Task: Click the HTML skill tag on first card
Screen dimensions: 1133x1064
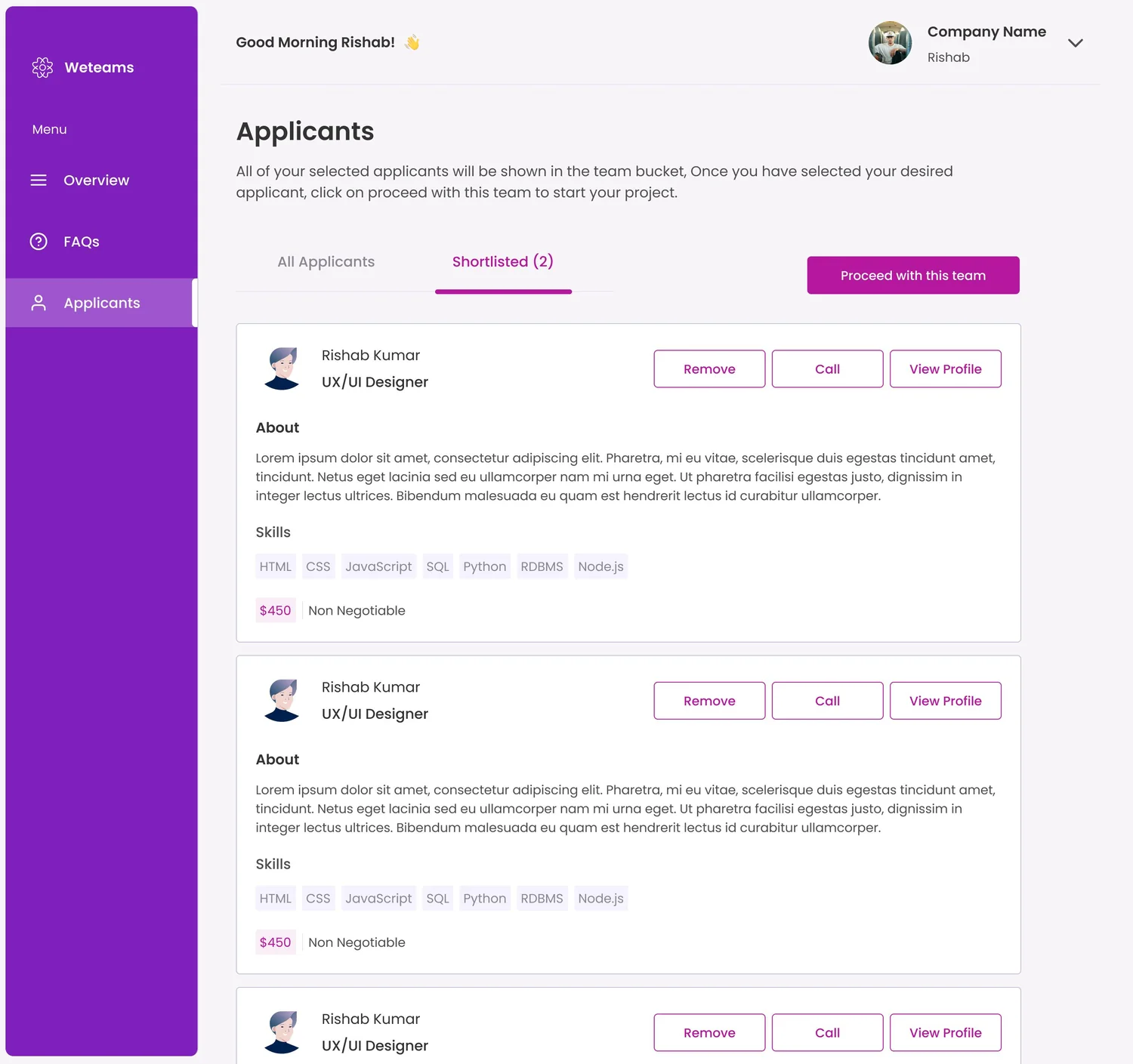Action: tap(276, 566)
